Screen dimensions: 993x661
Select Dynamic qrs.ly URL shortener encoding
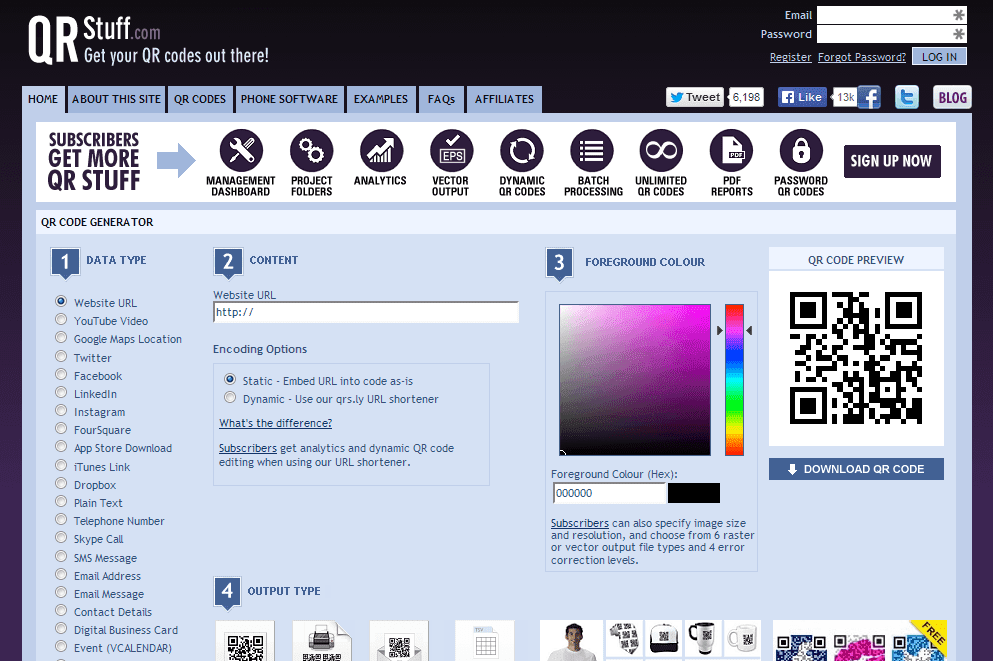coord(230,398)
